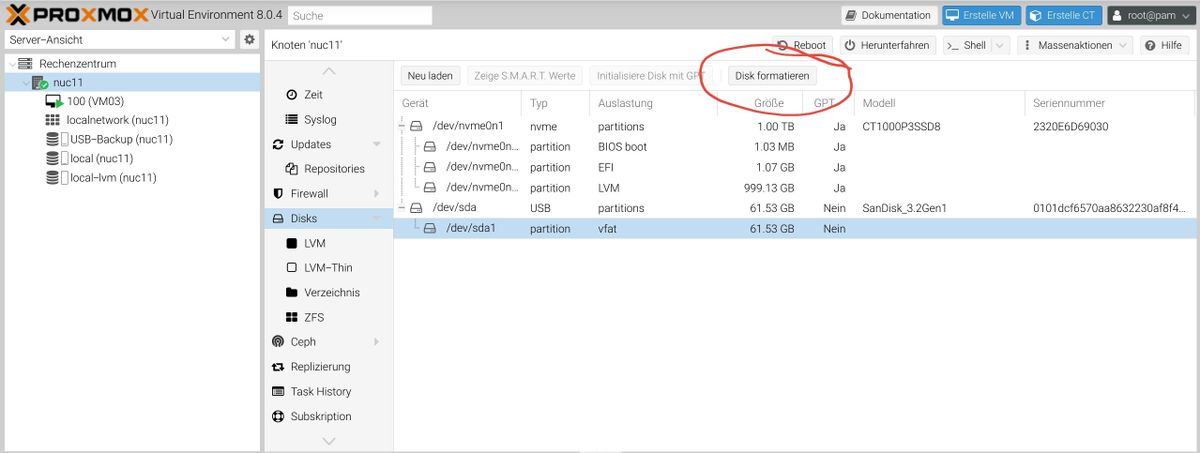Click the 100 (VM03) monitor icon
This screenshot has width=1200, height=453.
click(x=54, y=101)
